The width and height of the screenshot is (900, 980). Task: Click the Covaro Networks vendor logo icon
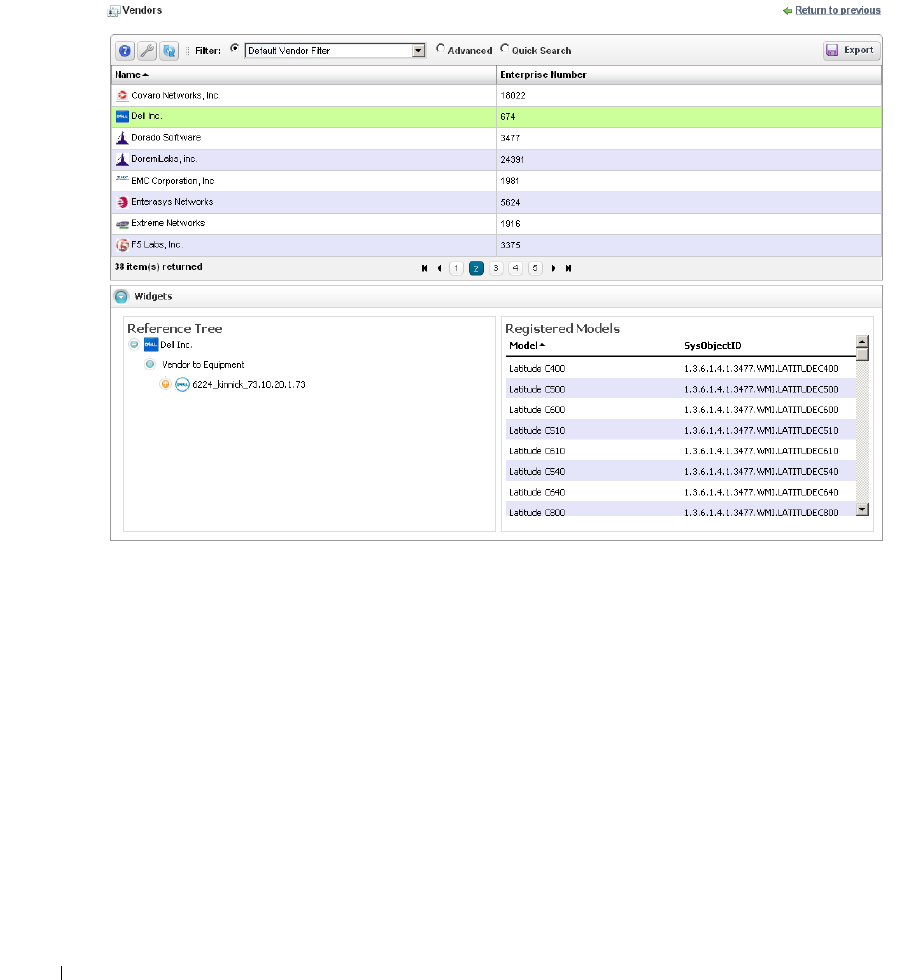pos(122,96)
